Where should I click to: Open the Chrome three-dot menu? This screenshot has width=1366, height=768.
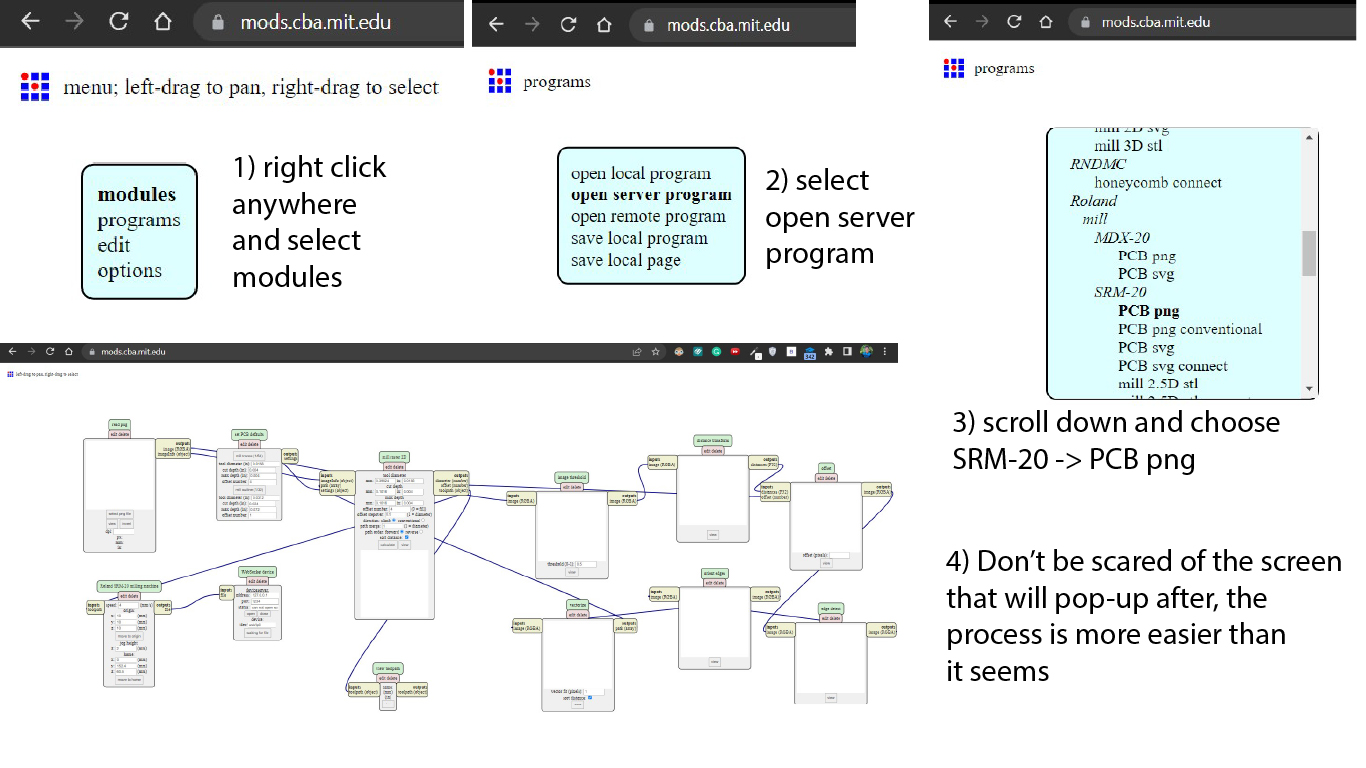[x=886, y=352]
